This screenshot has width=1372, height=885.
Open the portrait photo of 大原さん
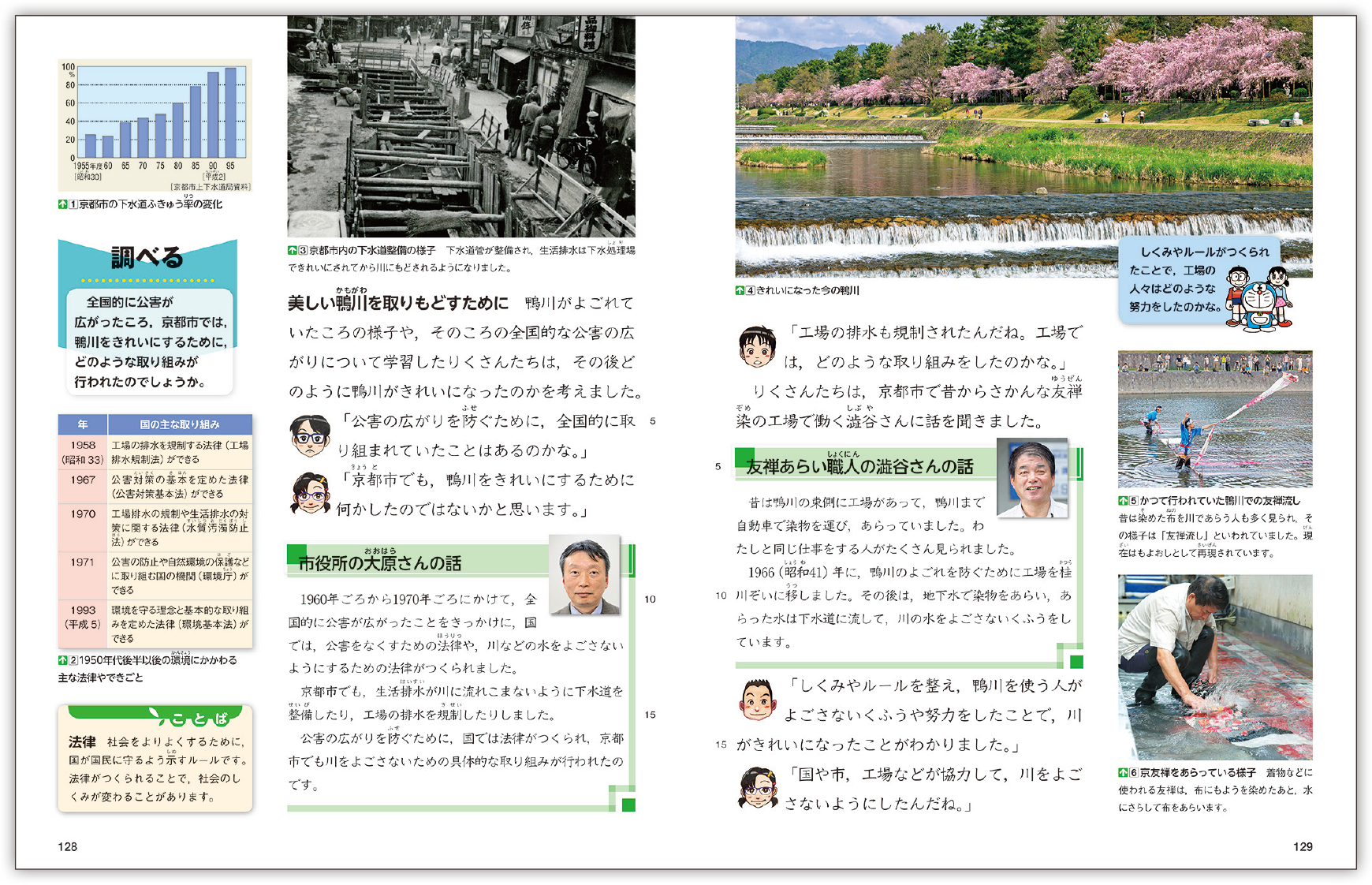[584, 575]
